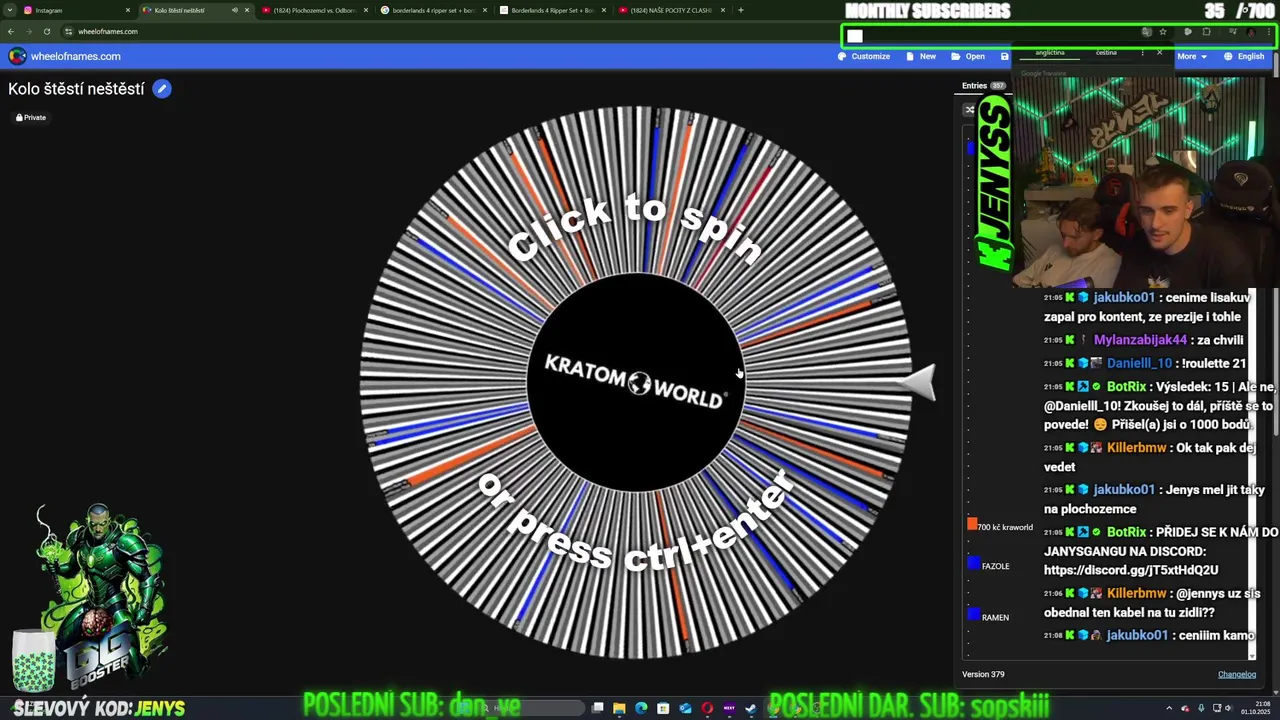
Task: Bookmark this page with star icon
Action: (x=1163, y=32)
